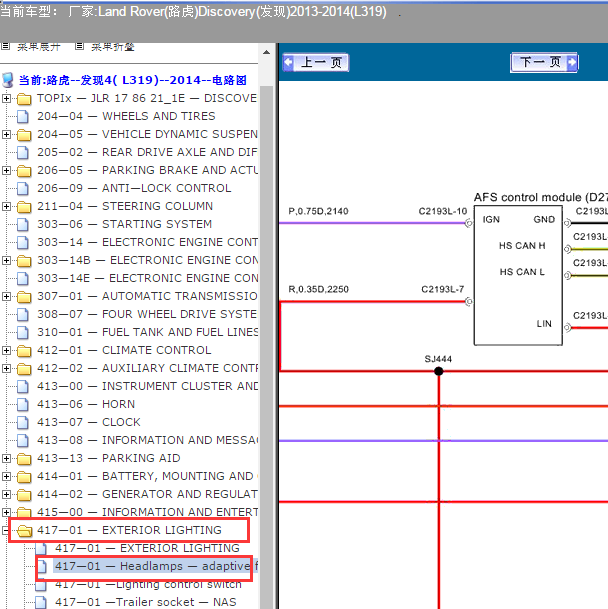This screenshot has width=608, height=609.
Task: Click the previous page button 上一页
Action: (315, 63)
